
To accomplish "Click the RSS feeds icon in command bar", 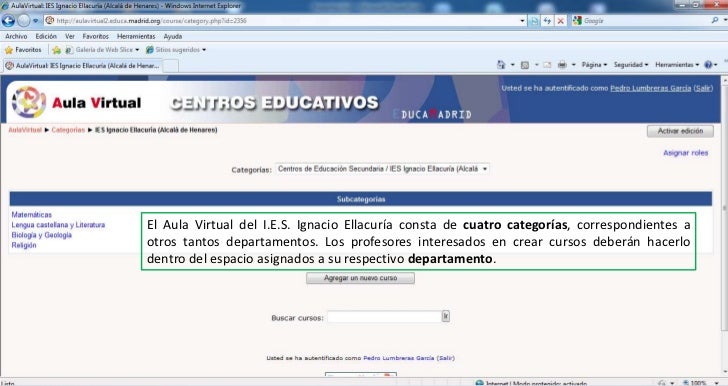I will pyautogui.click(x=525, y=65).
